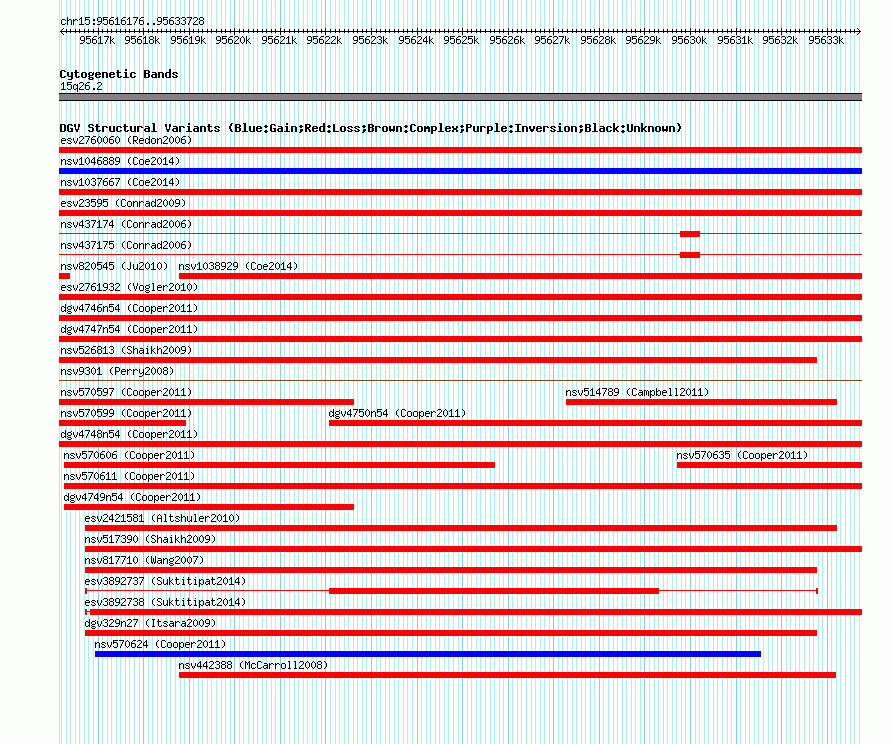Open nsv442388 (McCarroll2008) label

[x=253, y=665]
